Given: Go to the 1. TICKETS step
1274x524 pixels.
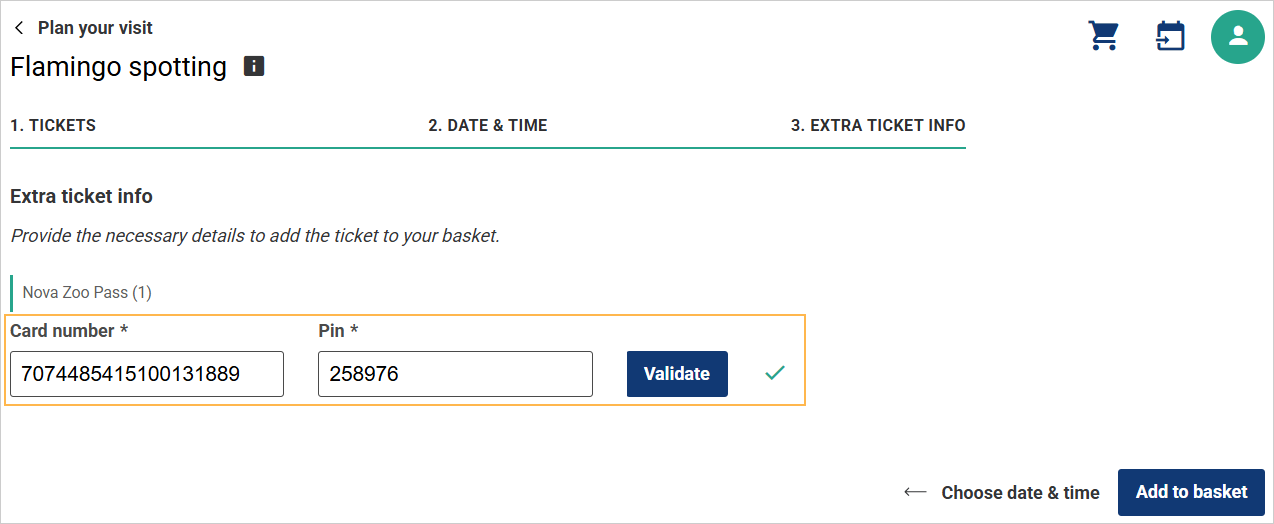Looking at the screenshot, I should (x=53, y=125).
